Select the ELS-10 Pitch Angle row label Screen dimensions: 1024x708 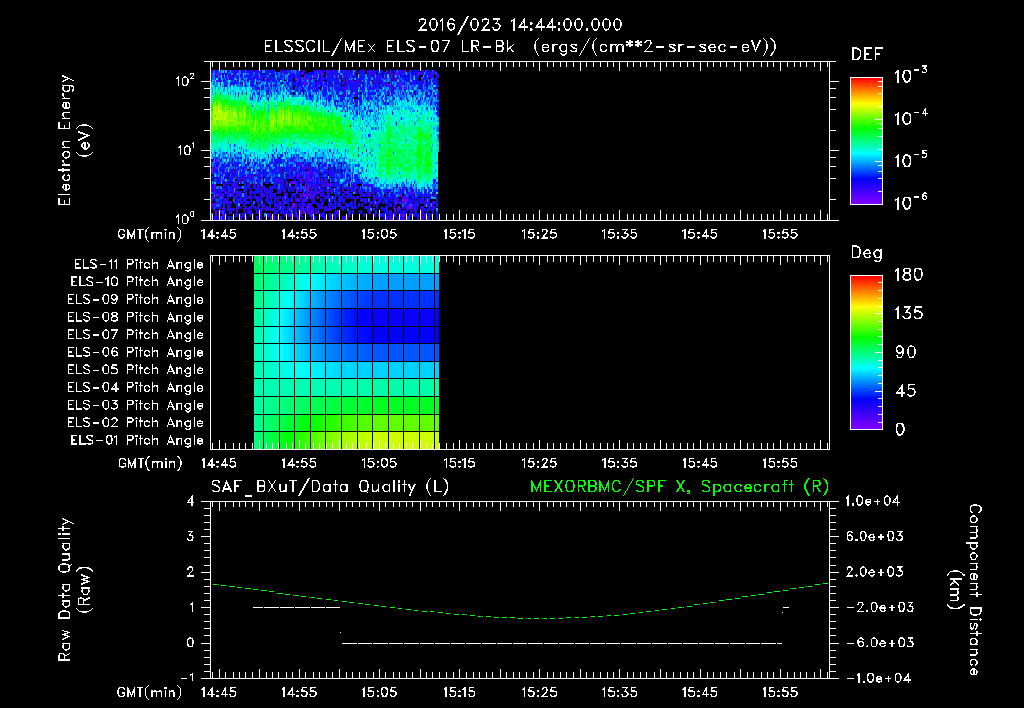tap(137, 282)
